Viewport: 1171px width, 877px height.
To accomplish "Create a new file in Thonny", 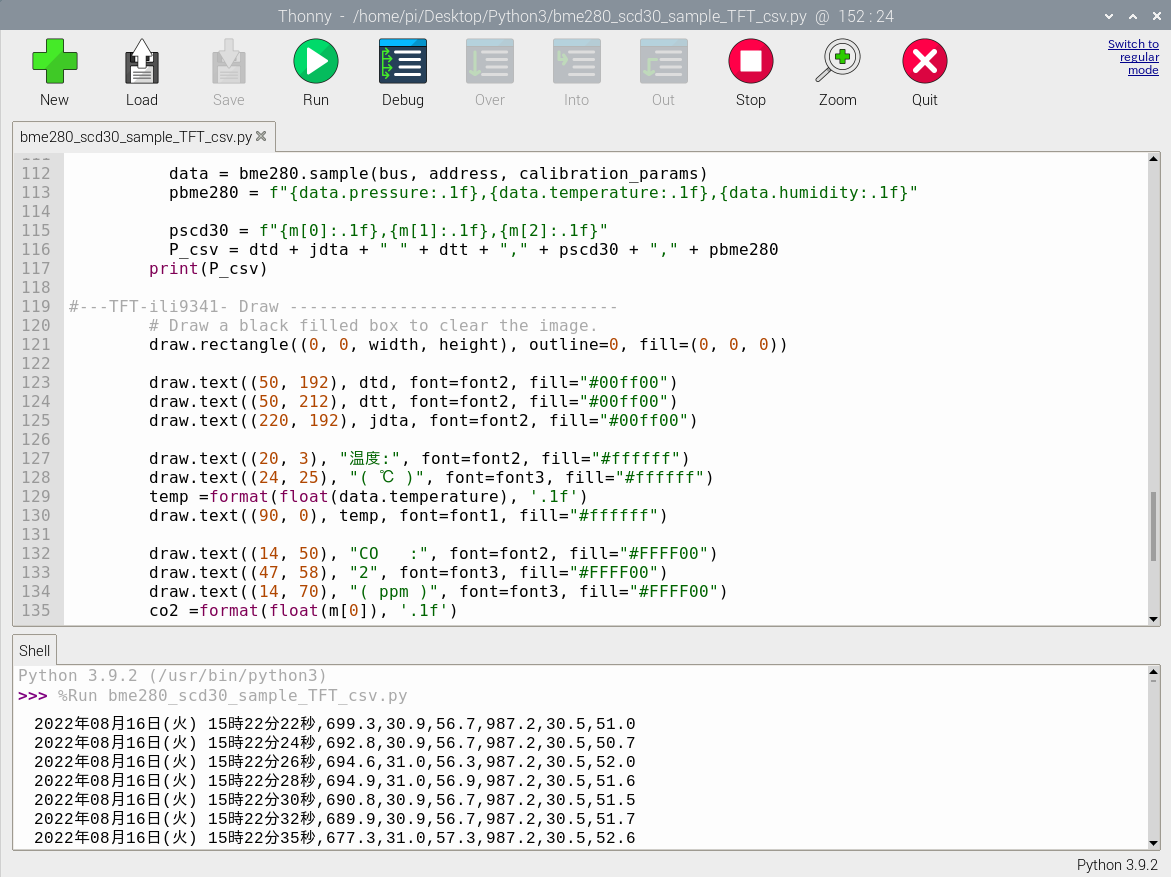I will click(54, 61).
